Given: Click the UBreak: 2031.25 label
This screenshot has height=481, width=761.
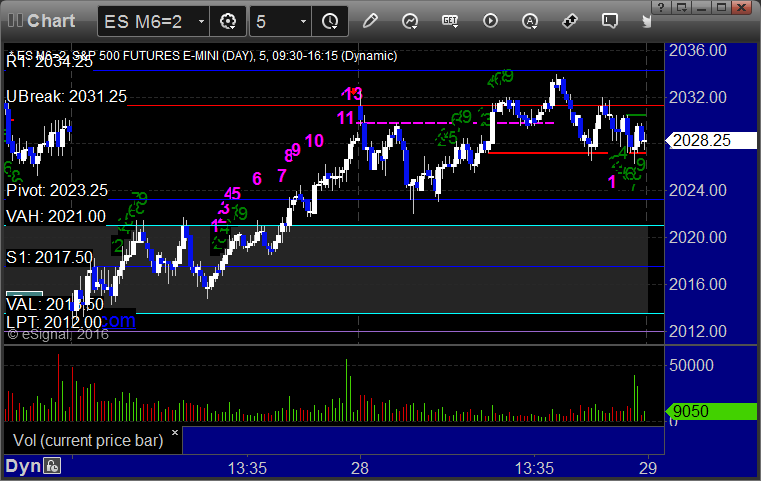Looking at the screenshot, I should pyautogui.click(x=66, y=97).
